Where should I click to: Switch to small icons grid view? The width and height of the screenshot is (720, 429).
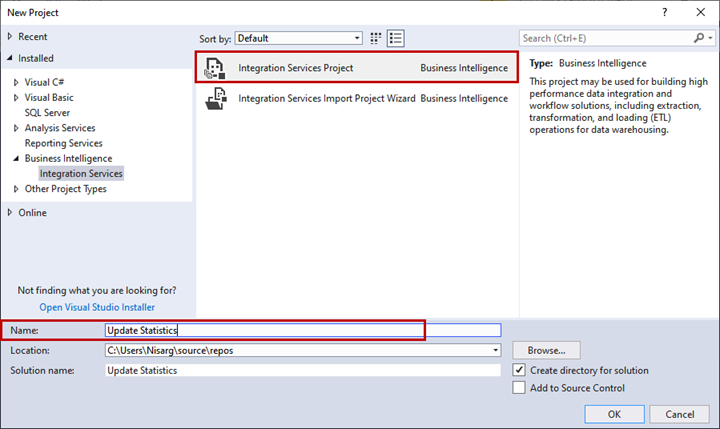tap(376, 38)
